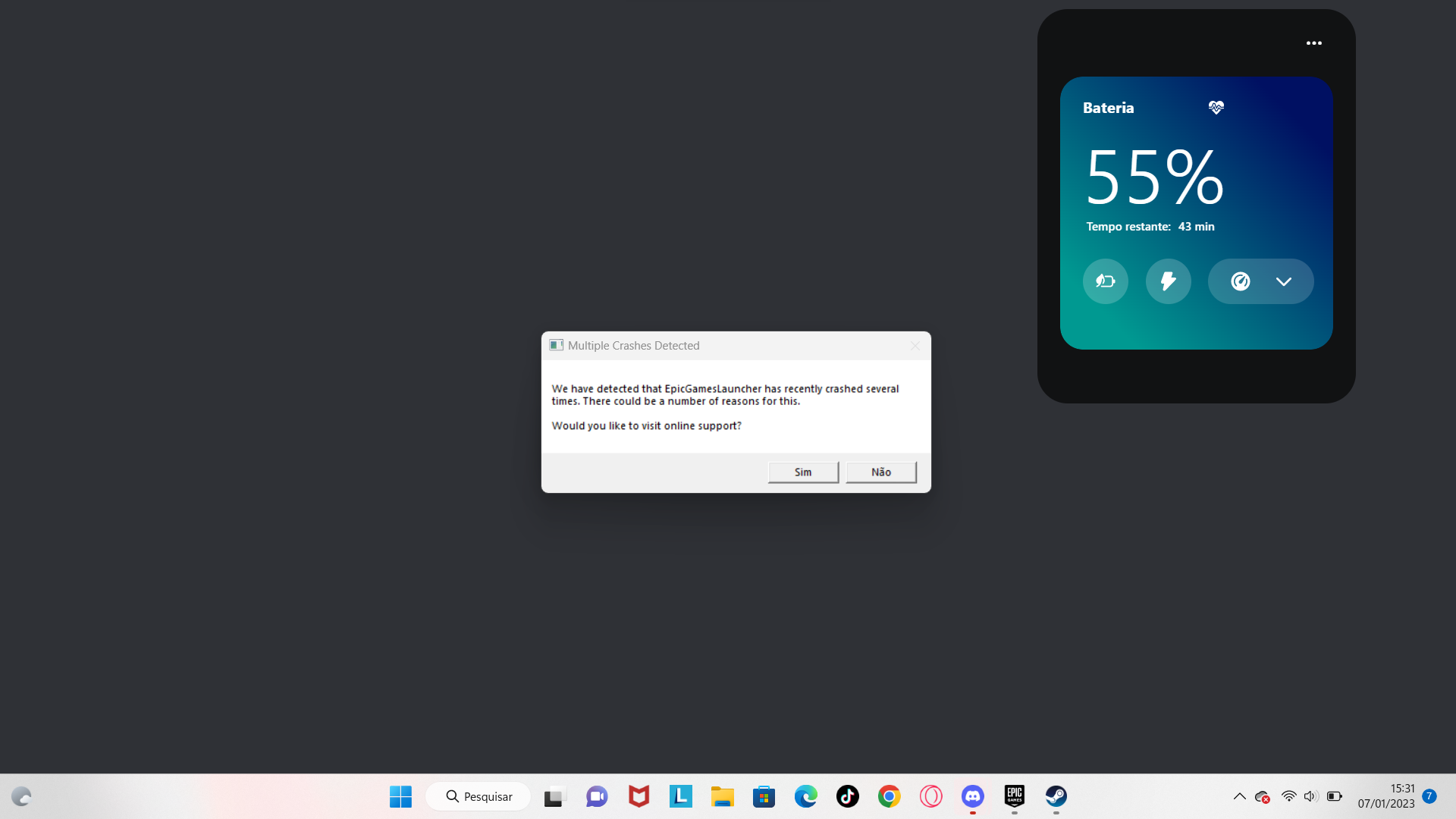The image size is (1456, 819).
Task: Open Task View on the taskbar
Action: tap(555, 796)
